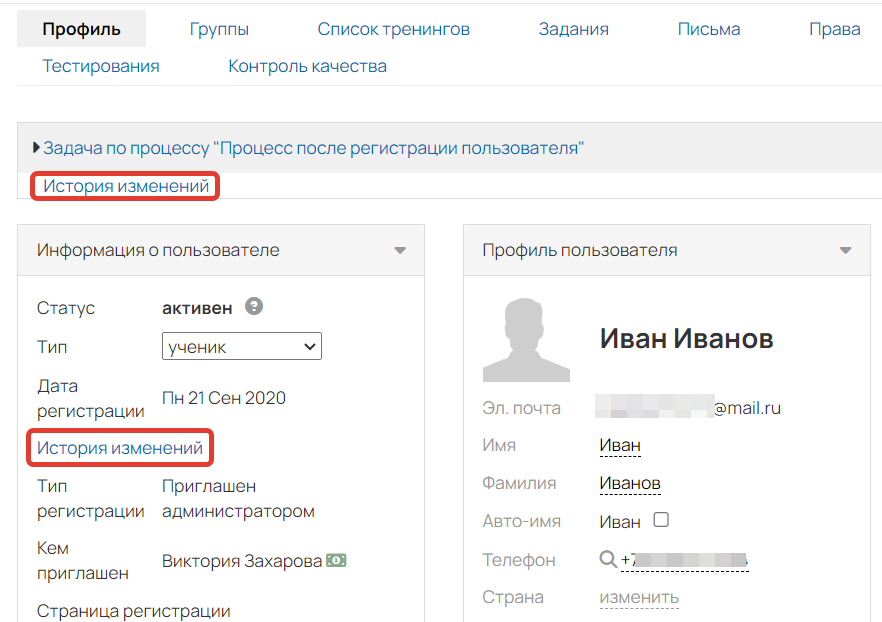Viewport: 882px width, 622px height.
Task: Switch to the Тестирования tab
Action: coord(101,66)
